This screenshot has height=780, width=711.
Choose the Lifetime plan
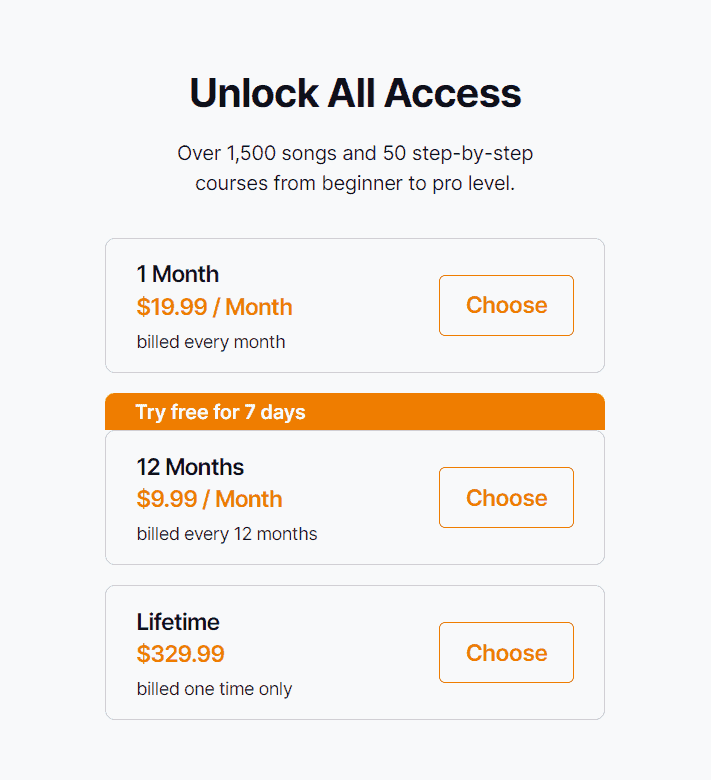[x=506, y=653]
